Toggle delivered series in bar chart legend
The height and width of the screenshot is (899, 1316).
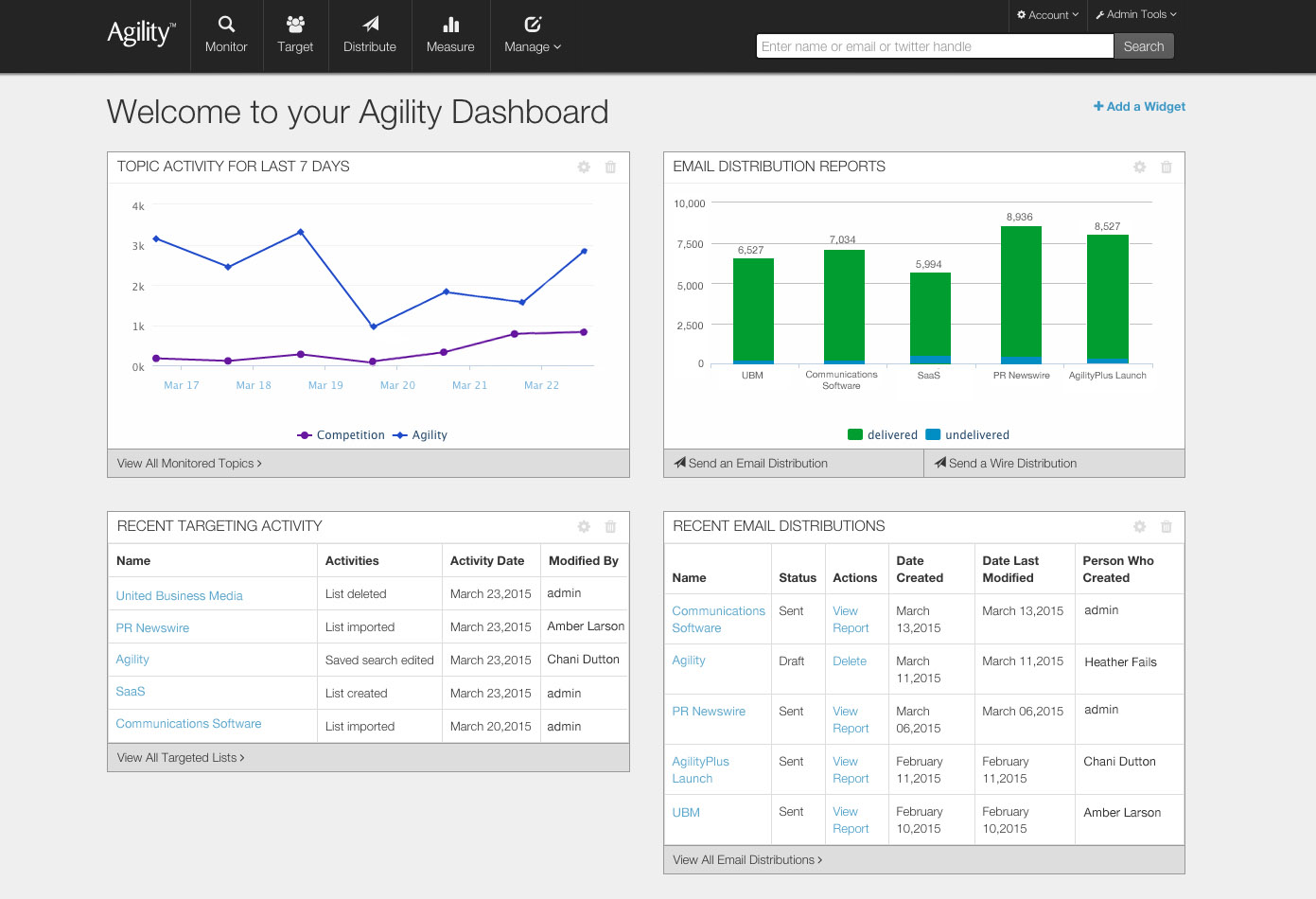883,435
